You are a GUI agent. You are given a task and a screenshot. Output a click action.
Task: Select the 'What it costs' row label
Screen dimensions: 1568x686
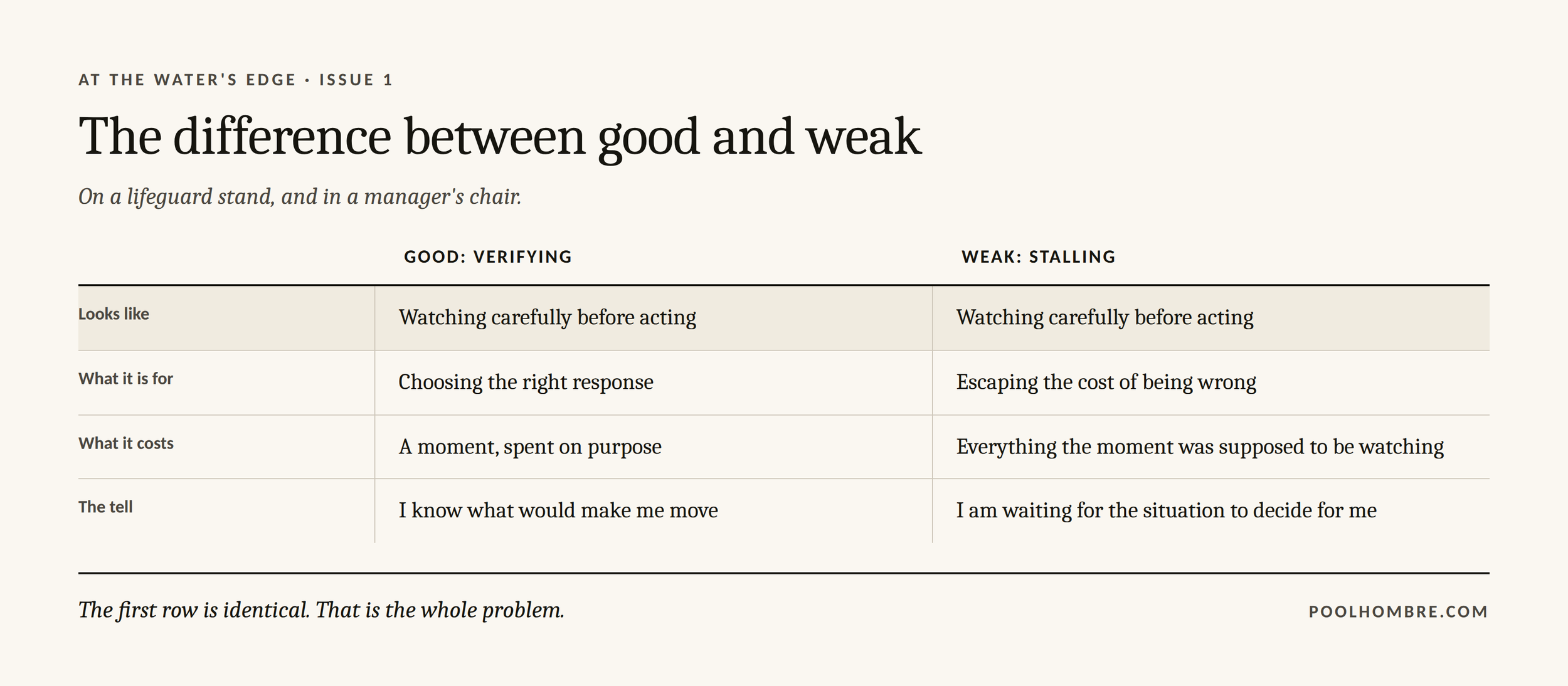tap(126, 443)
